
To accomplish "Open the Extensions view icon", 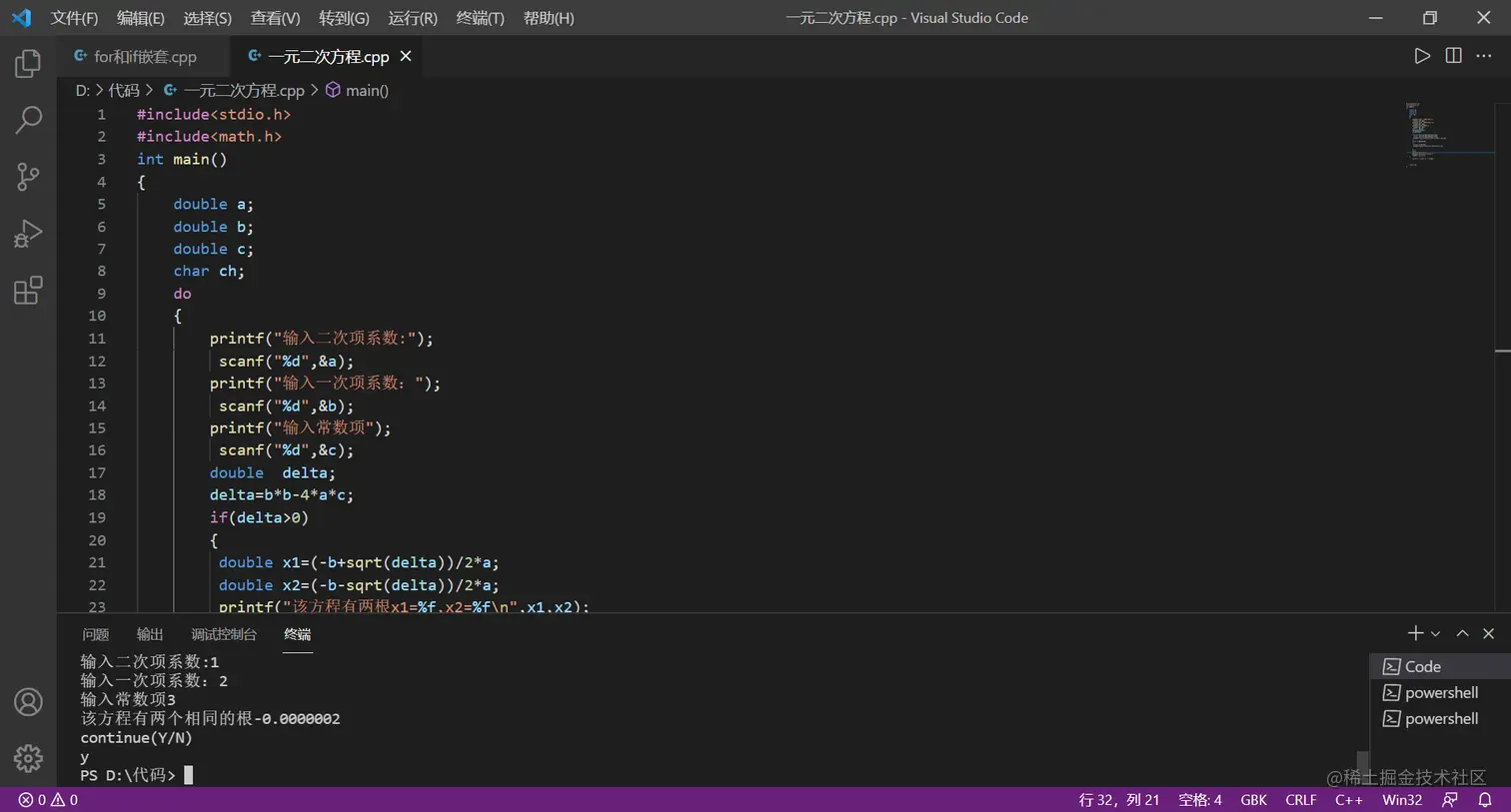I will [x=27, y=290].
